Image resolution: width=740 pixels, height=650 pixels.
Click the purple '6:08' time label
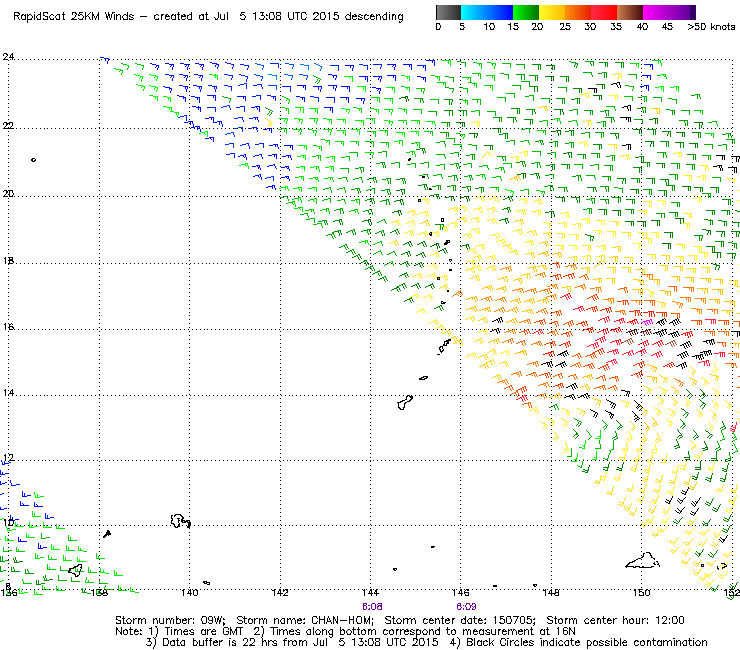click(x=372, y=607)
